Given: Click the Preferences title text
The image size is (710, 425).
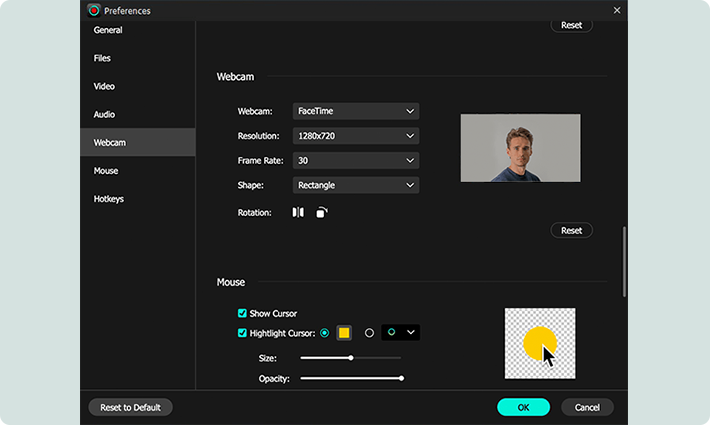Looking at the screenshot, I should 127,11.
